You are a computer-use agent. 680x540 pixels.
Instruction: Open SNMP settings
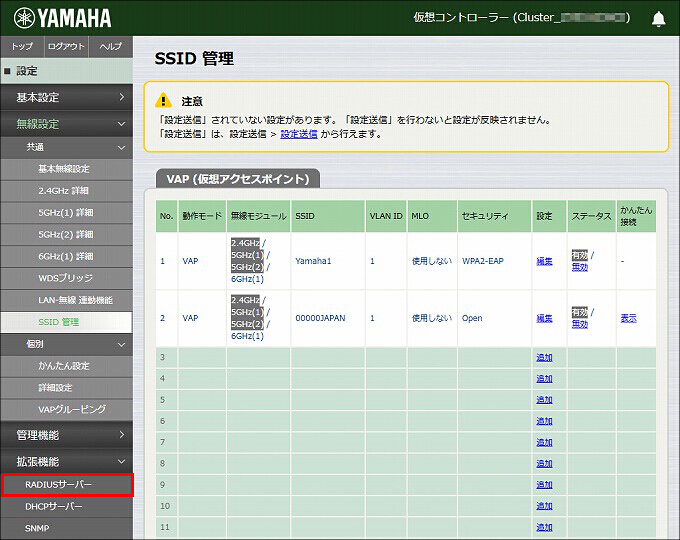tap(66, 528)
